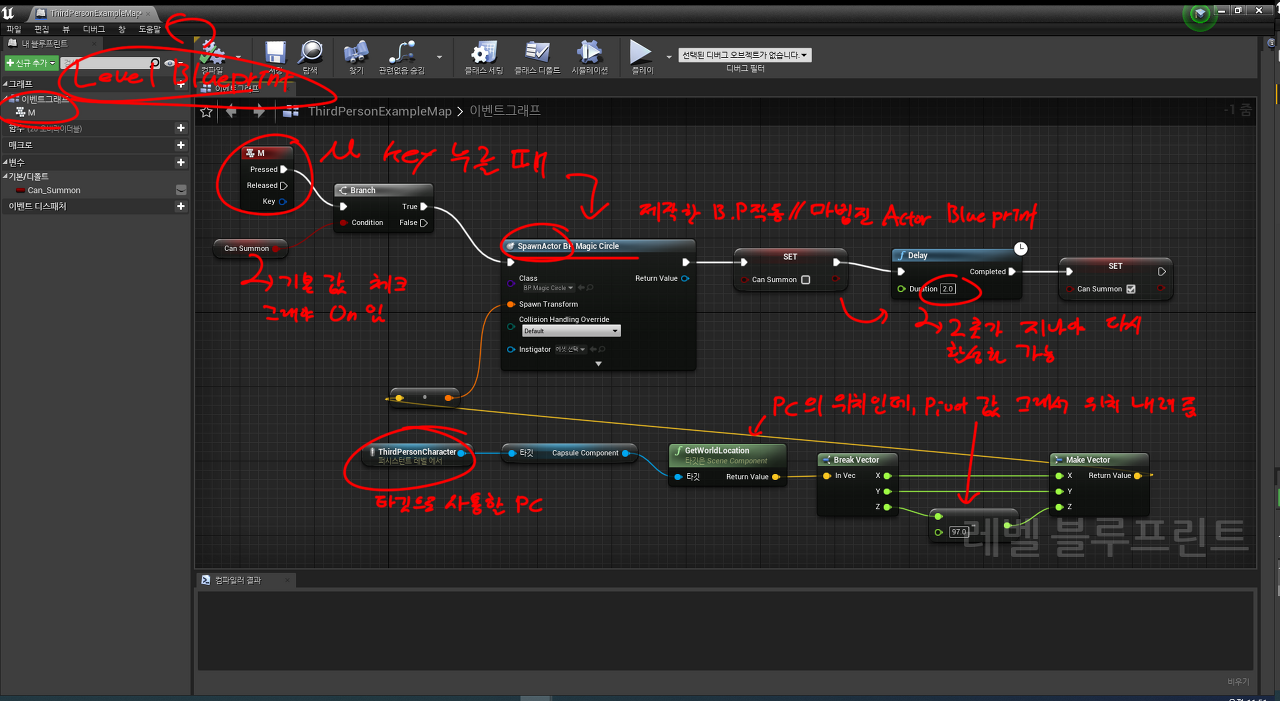Click the Find (찾기) binoculars icon

click(x=357, y=52)
